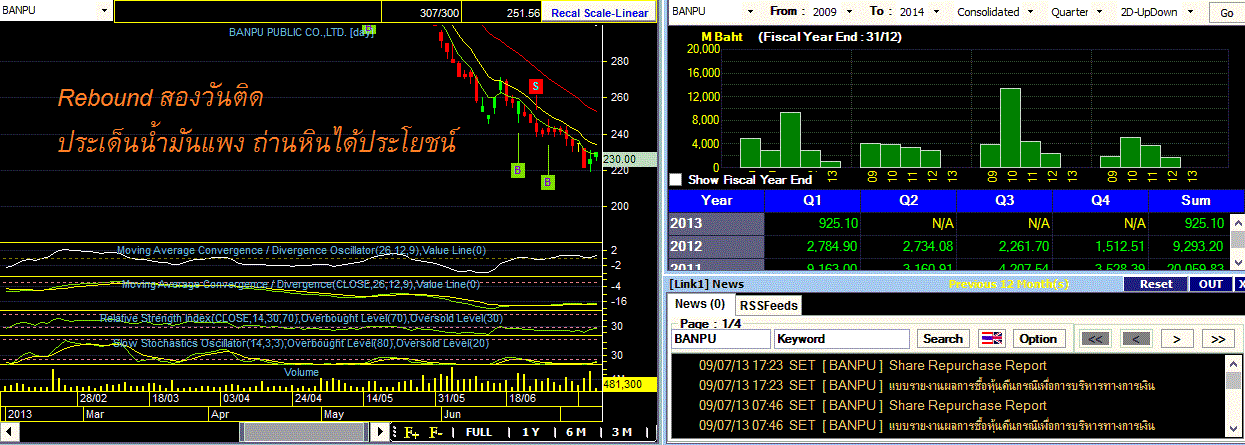
Task: Set chart range to 1Y
Action: pyautogui.click(x=531, y=432)
